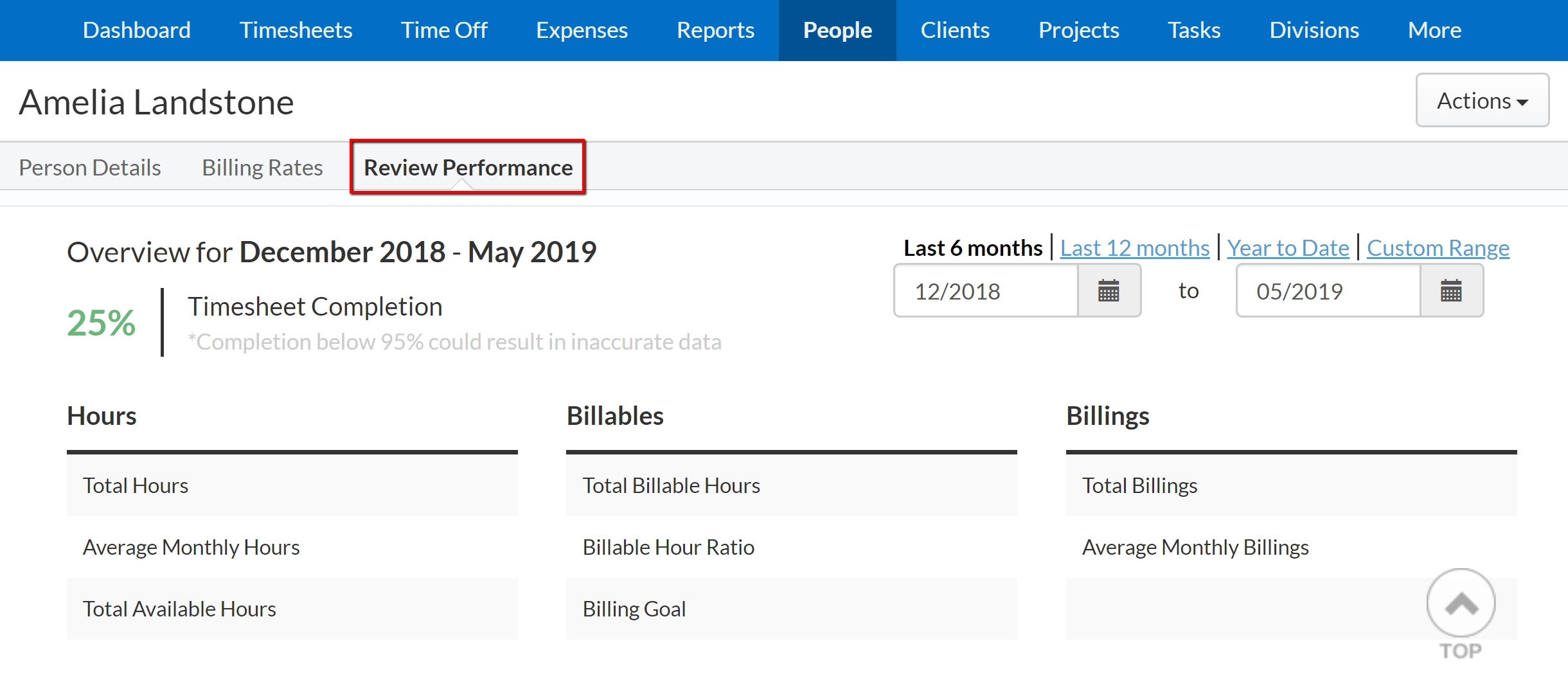This screenshot has width=1568, height=700.
Task: Click the back to TOP arrow icon
Action: point(1461,604)
